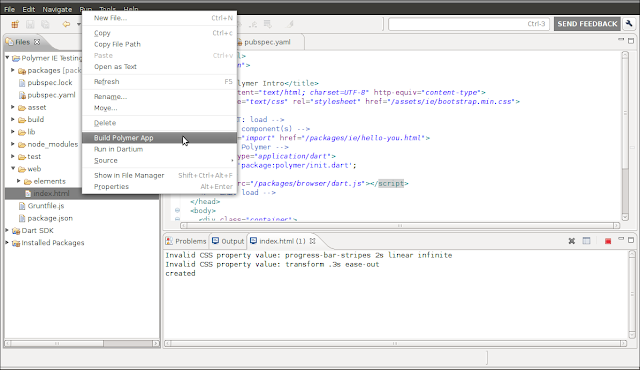Select the Files view tab
The height and width of the screenshot is (370, 640).
(x=22, y=42)
